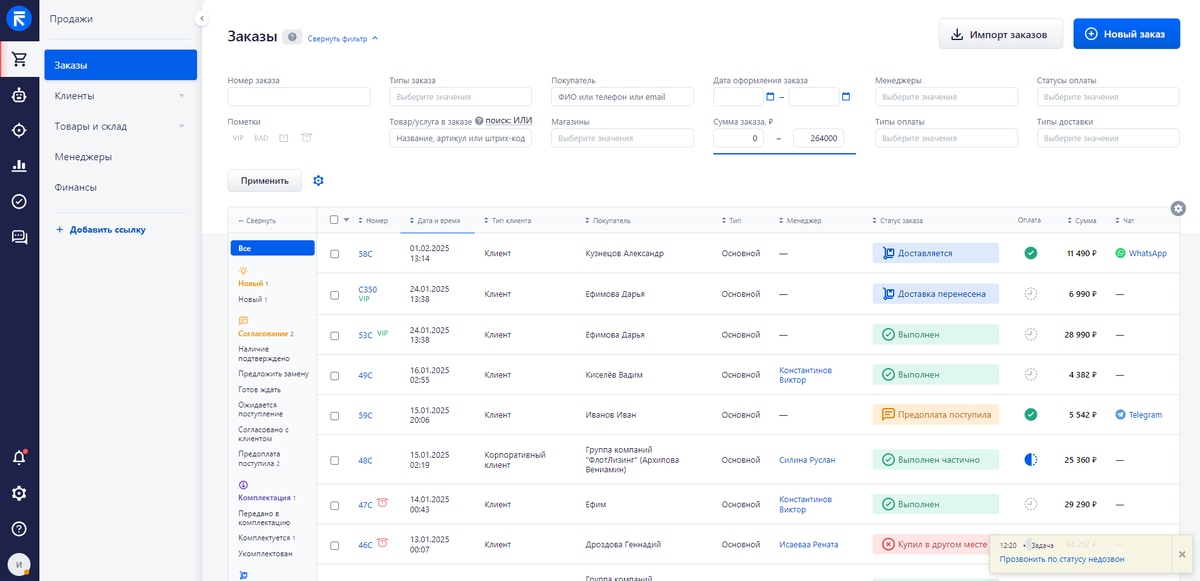Select checkbox for order 59C

(335, 415)
